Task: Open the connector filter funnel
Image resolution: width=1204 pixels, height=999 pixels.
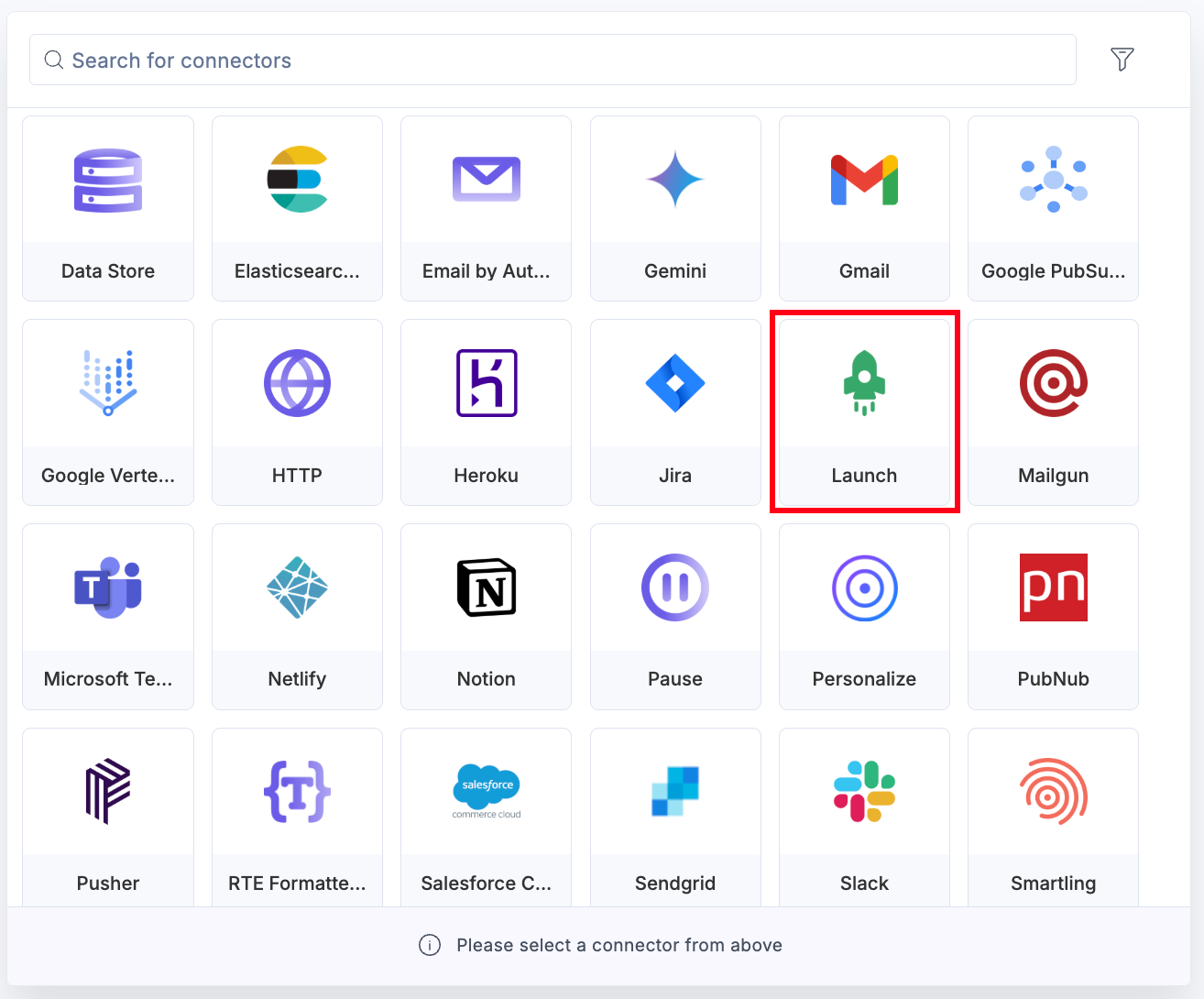Action: pos(1122,60)
